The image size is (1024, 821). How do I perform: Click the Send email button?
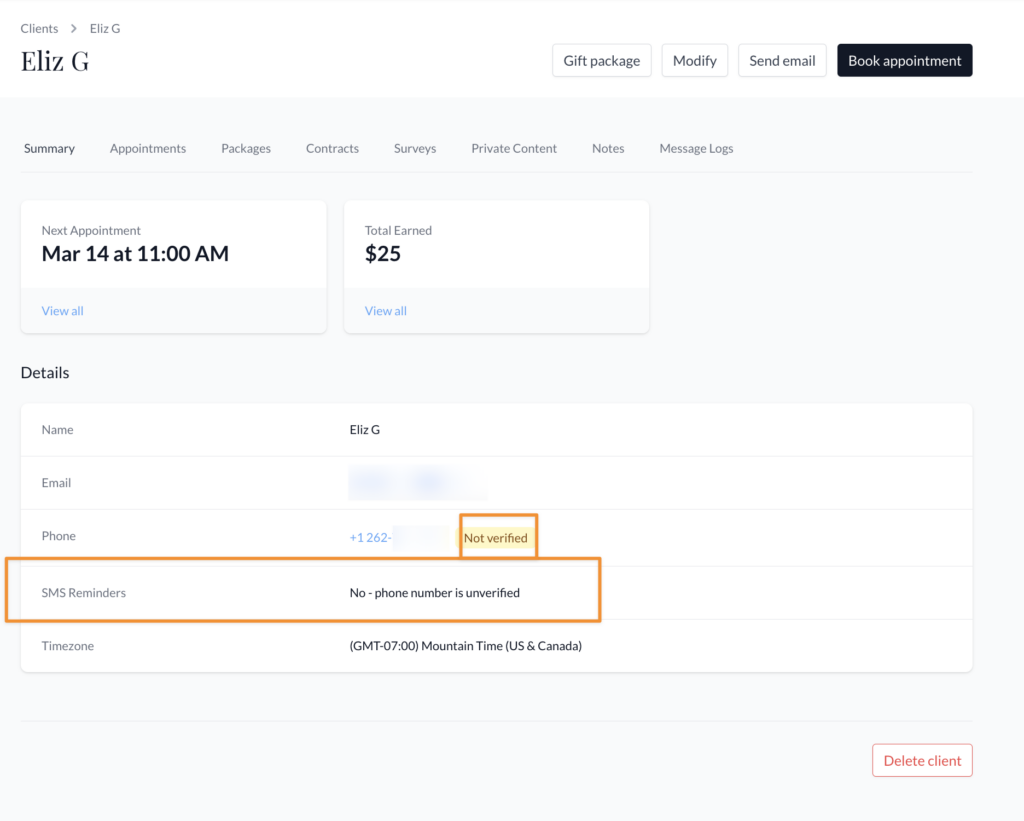tap(782, 61)
